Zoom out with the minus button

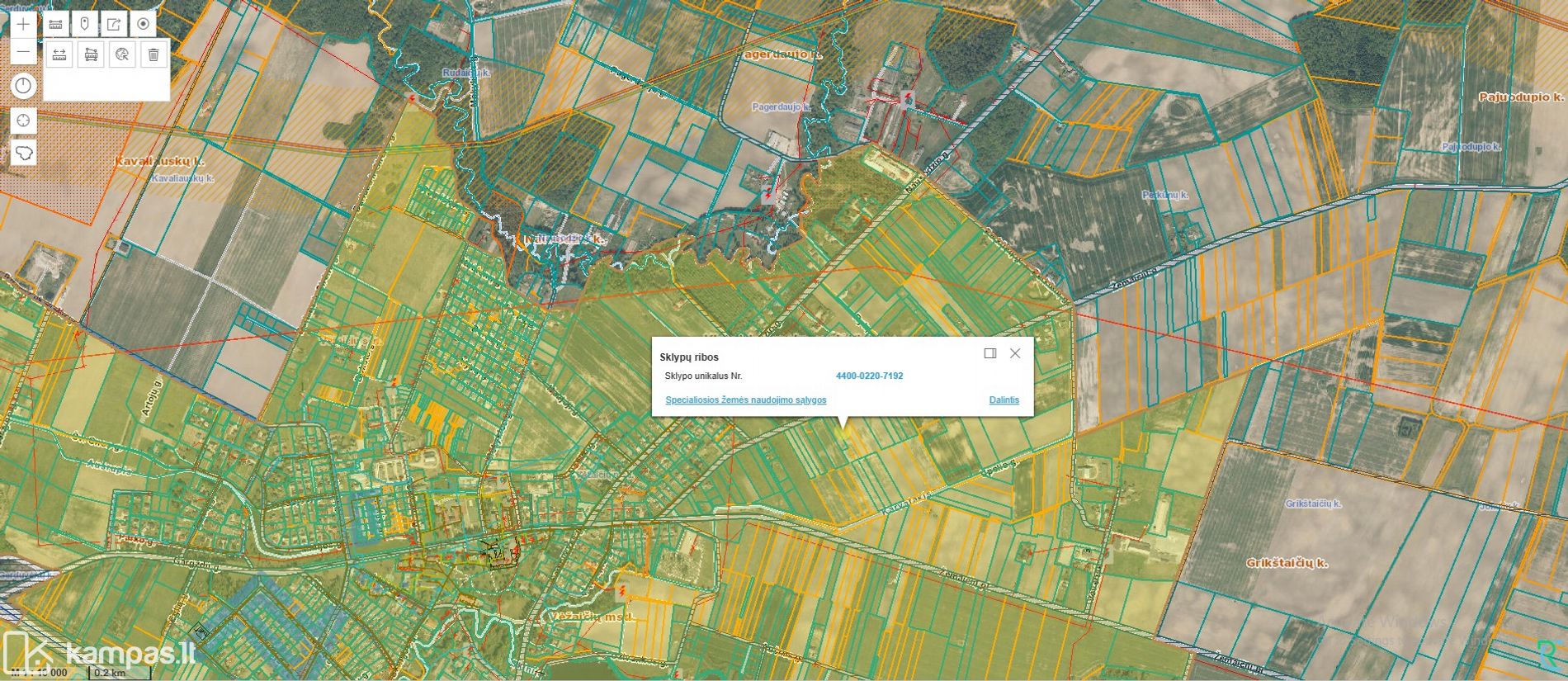coord(23,53)
